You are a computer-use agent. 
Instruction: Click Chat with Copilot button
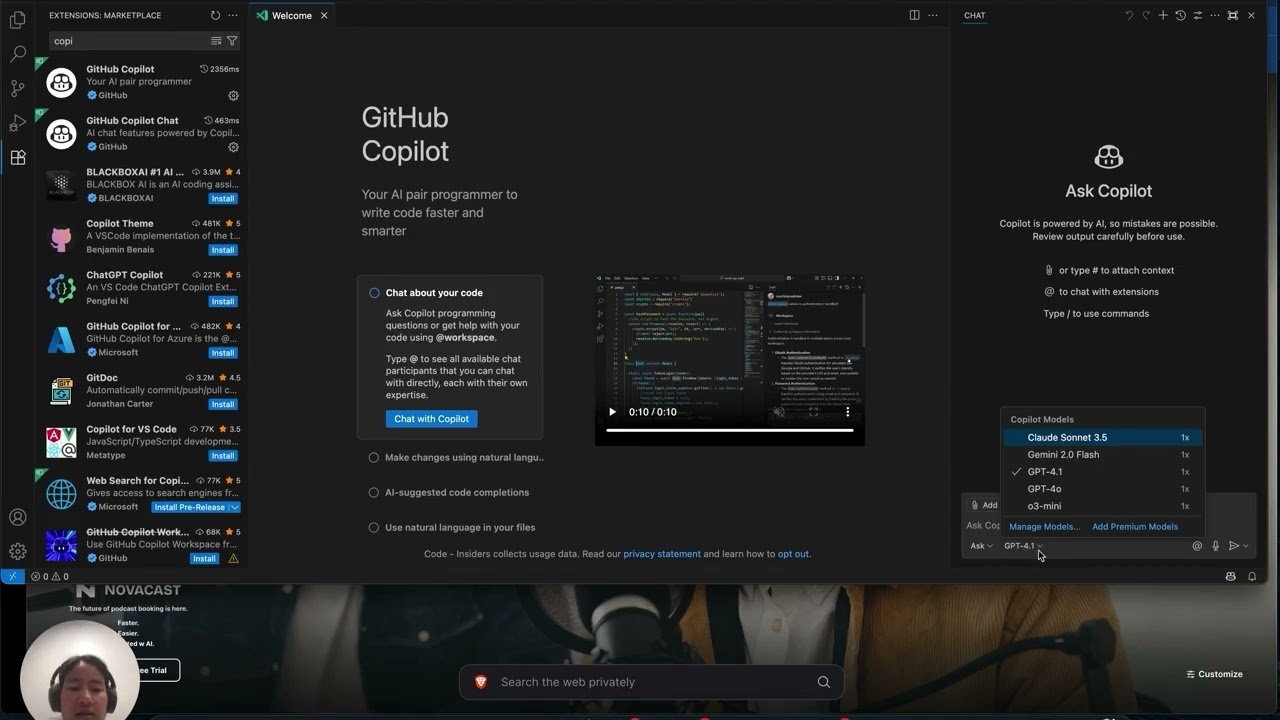431,419
